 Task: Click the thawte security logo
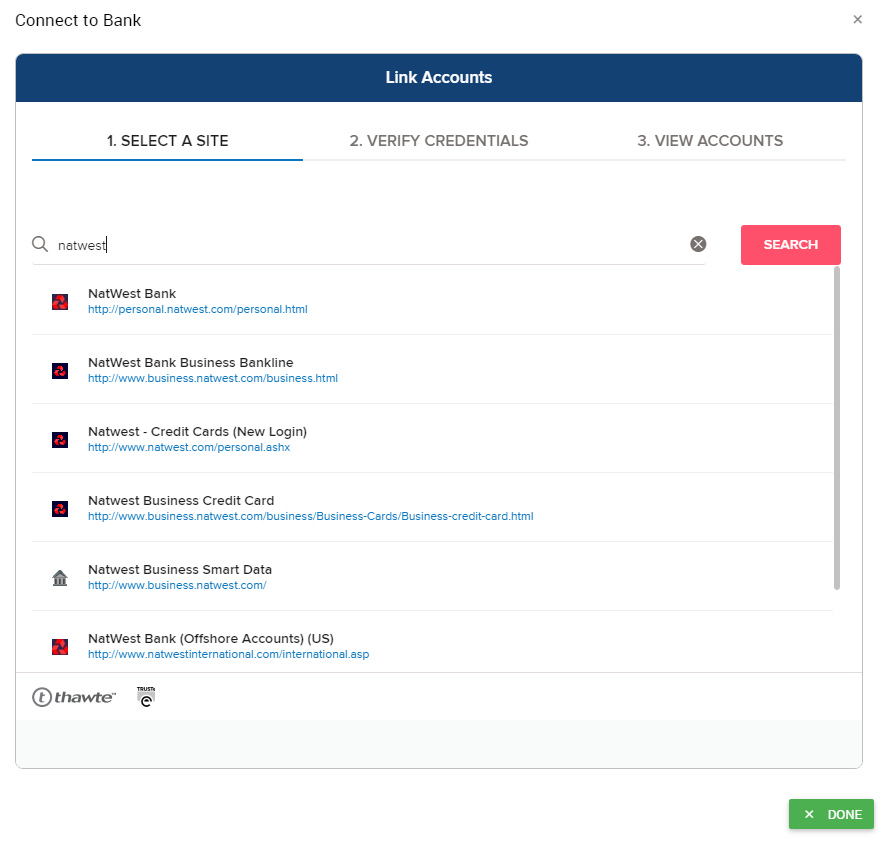[x=74, y=697]
